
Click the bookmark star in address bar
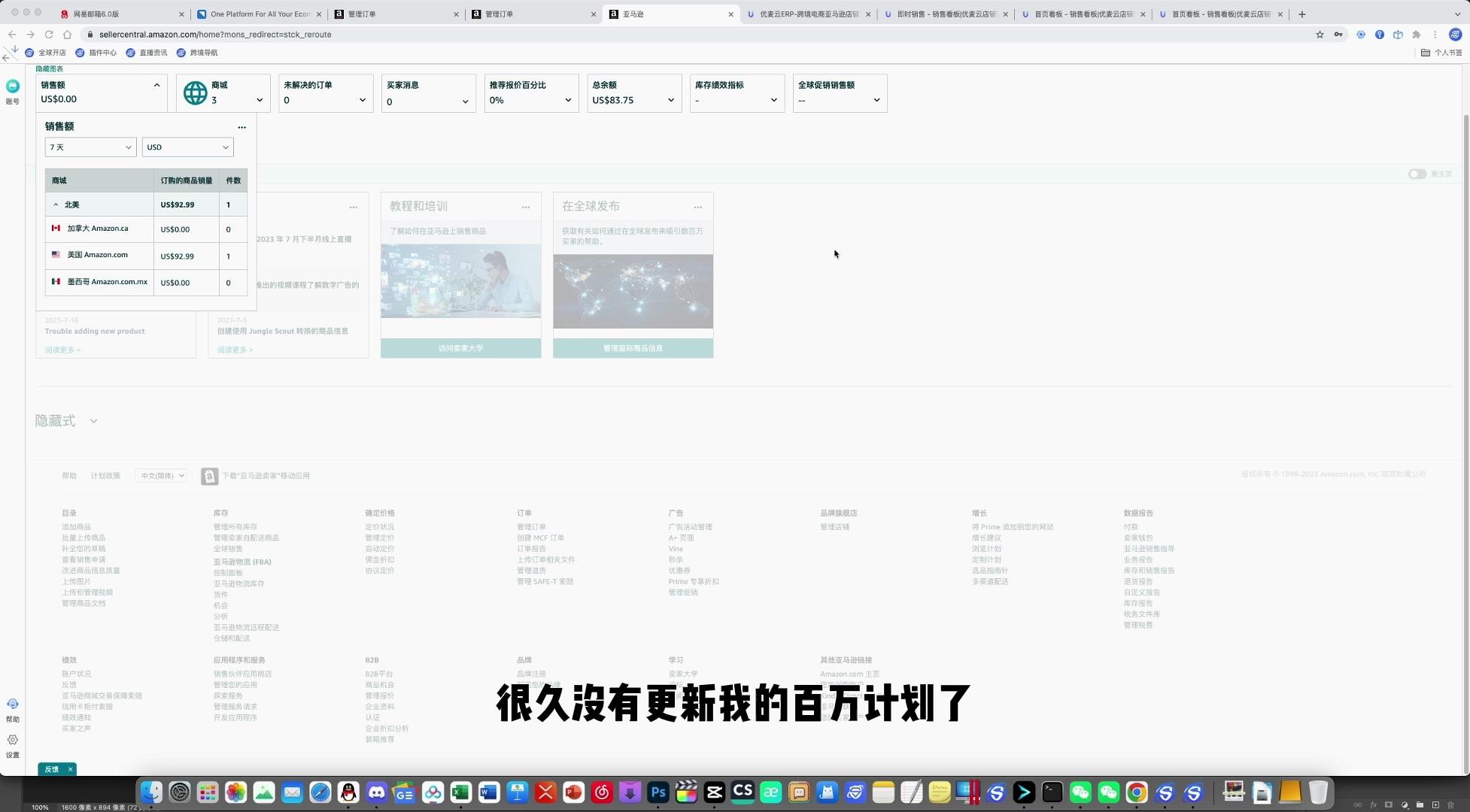coord(1320,35)
